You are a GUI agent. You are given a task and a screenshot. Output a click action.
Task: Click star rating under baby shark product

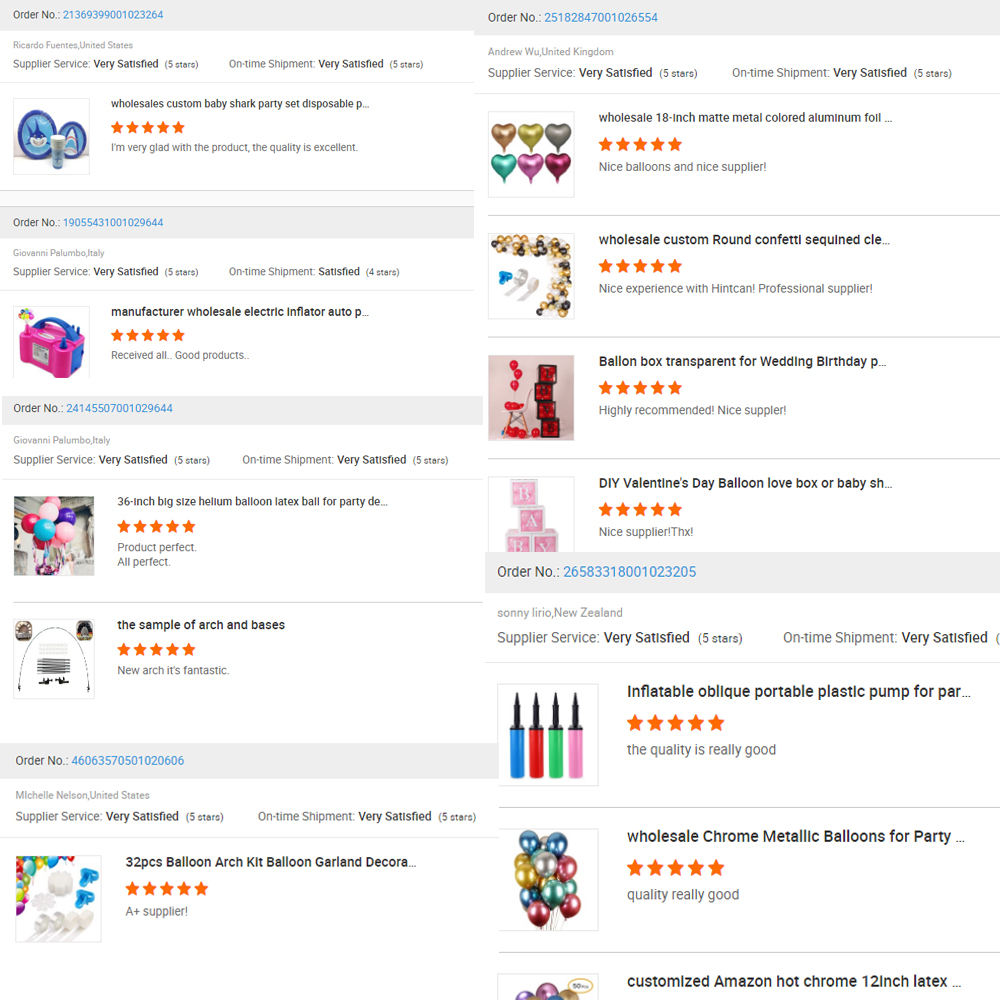coord(148,128)
